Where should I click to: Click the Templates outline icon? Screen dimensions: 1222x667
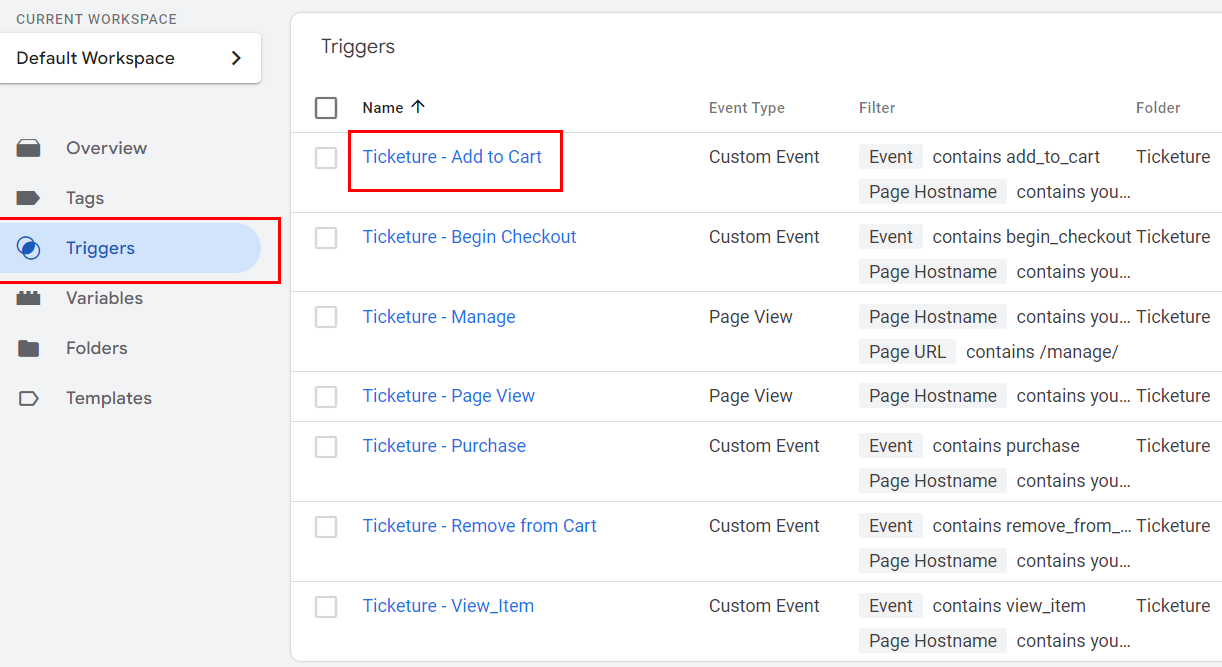29,398
